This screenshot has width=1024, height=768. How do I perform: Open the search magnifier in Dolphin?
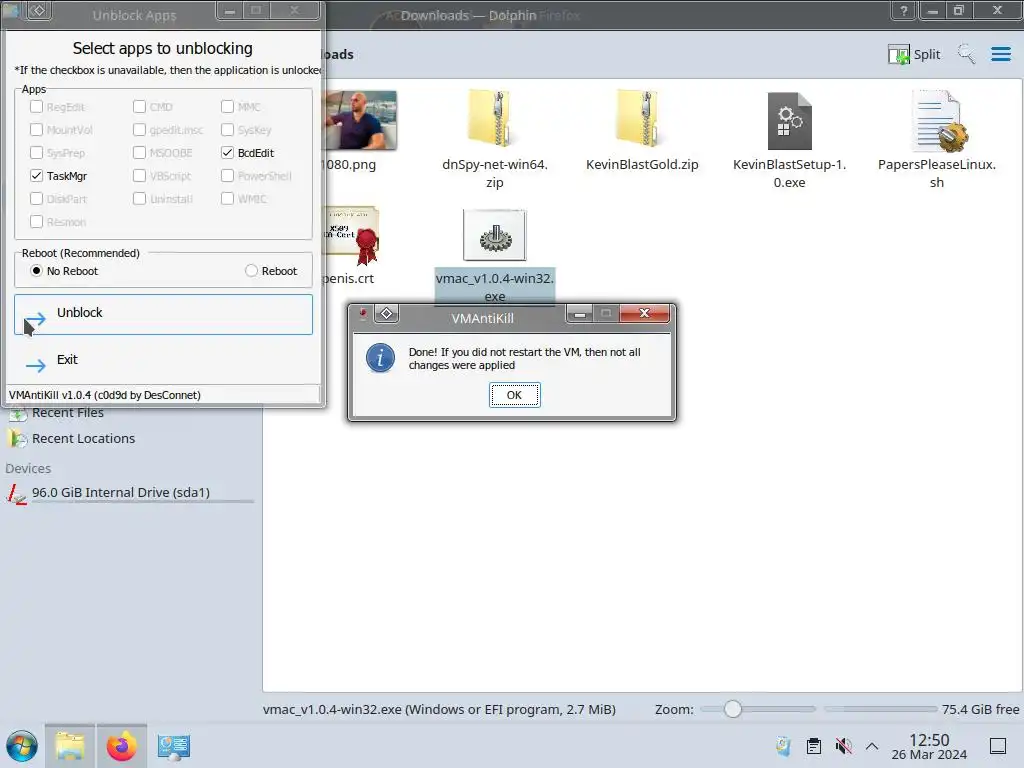pyautogui.click(x=966, y=54)
